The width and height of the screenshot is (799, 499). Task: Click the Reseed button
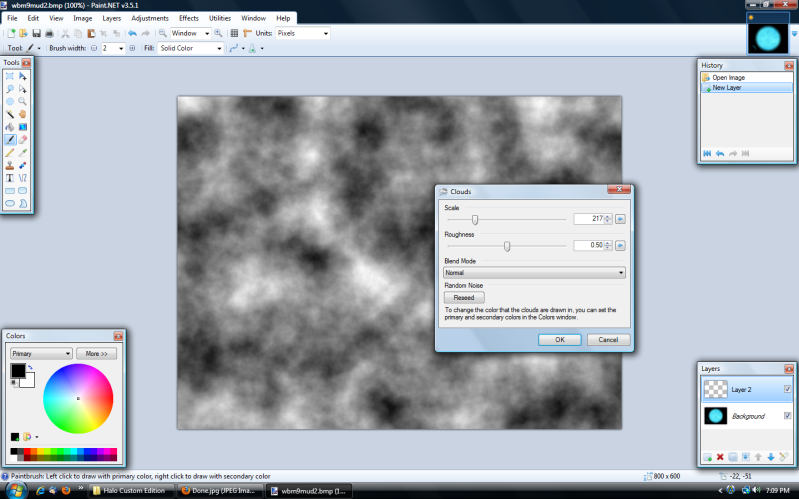pos(464,298)
